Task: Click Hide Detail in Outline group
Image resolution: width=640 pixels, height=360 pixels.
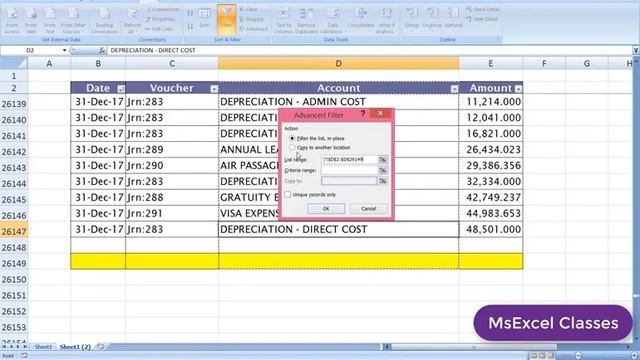Action: coord(482,19)
